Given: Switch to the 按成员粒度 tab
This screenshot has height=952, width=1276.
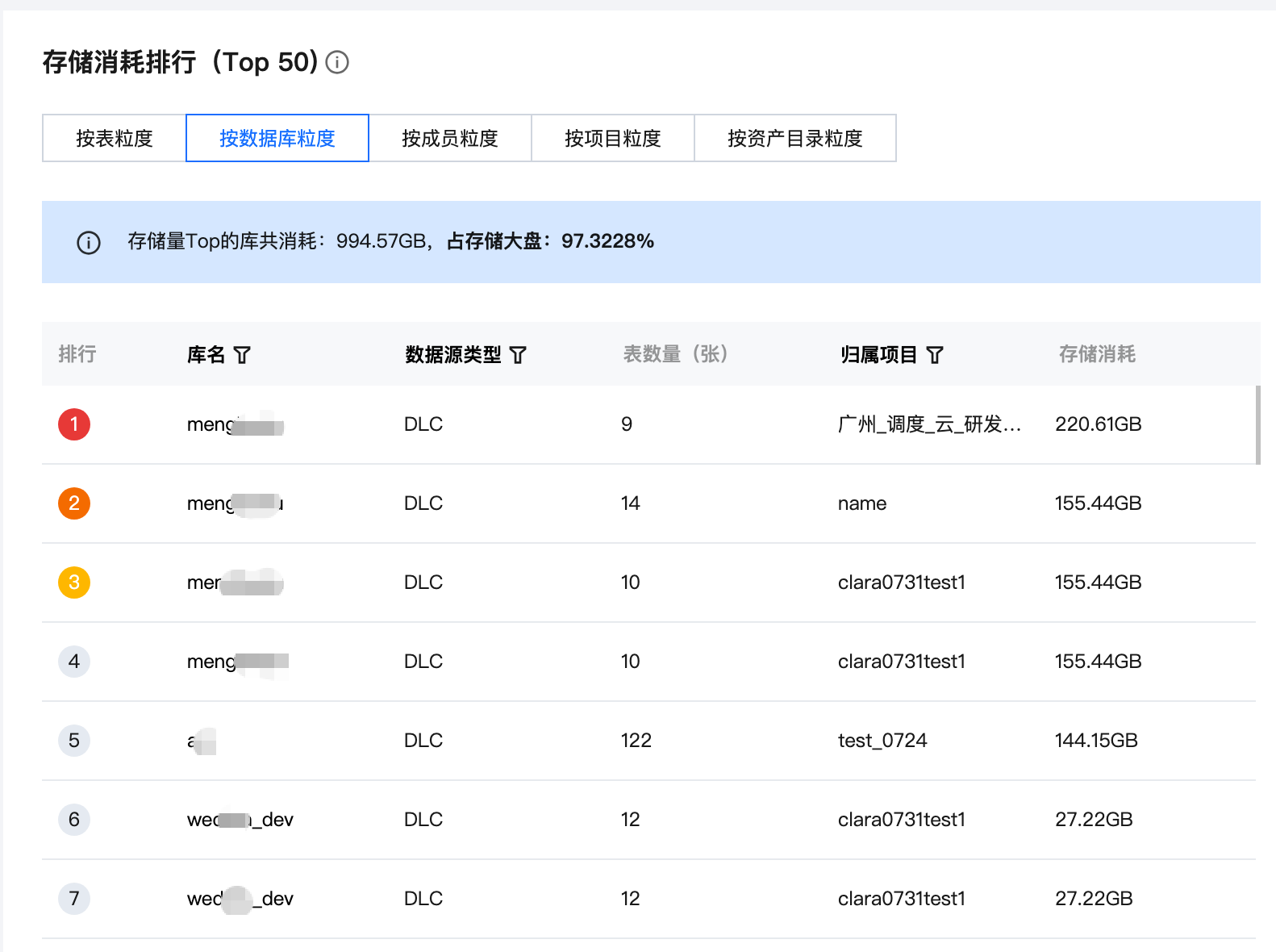Looking at the screenshot, I should pos(450,138).
